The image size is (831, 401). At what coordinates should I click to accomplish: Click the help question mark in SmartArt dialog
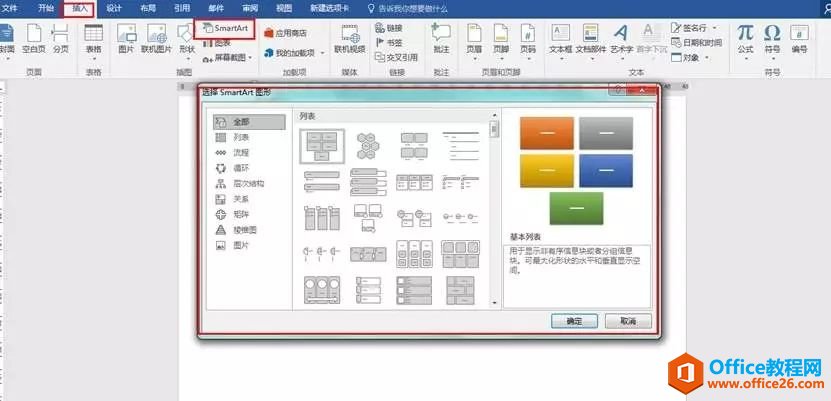617,90
